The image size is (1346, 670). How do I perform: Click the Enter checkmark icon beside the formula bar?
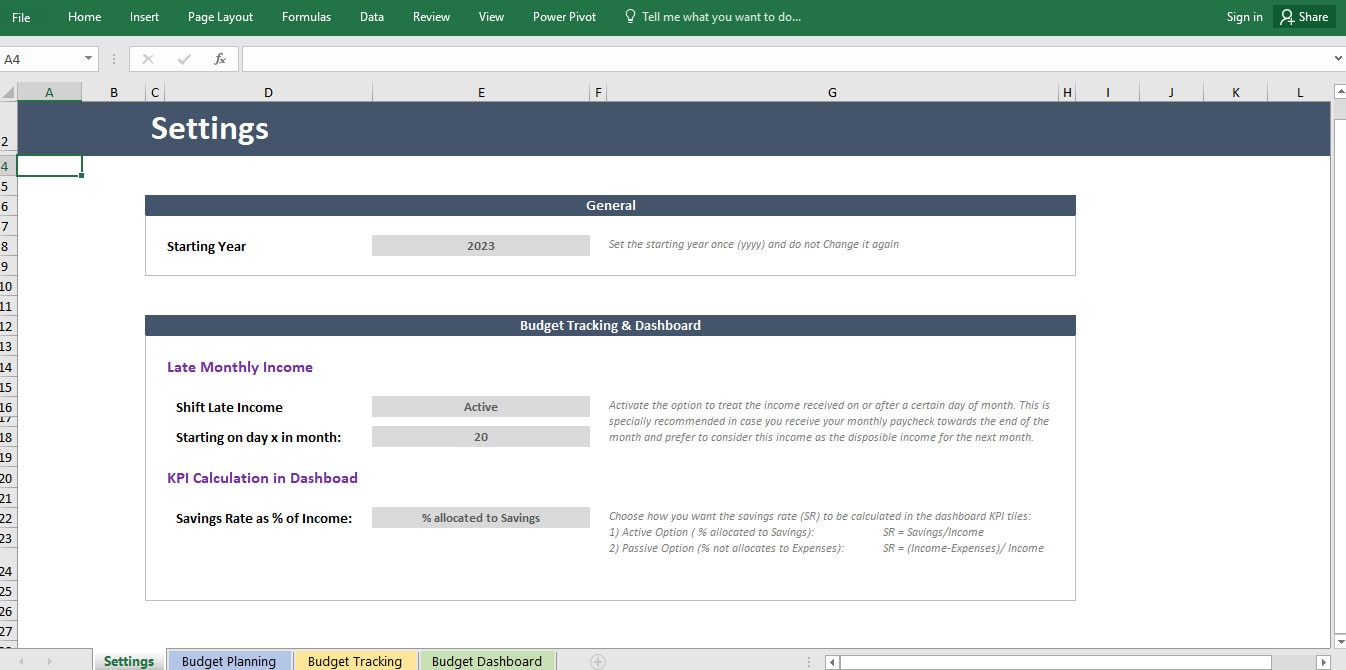(x=184, y=58)
